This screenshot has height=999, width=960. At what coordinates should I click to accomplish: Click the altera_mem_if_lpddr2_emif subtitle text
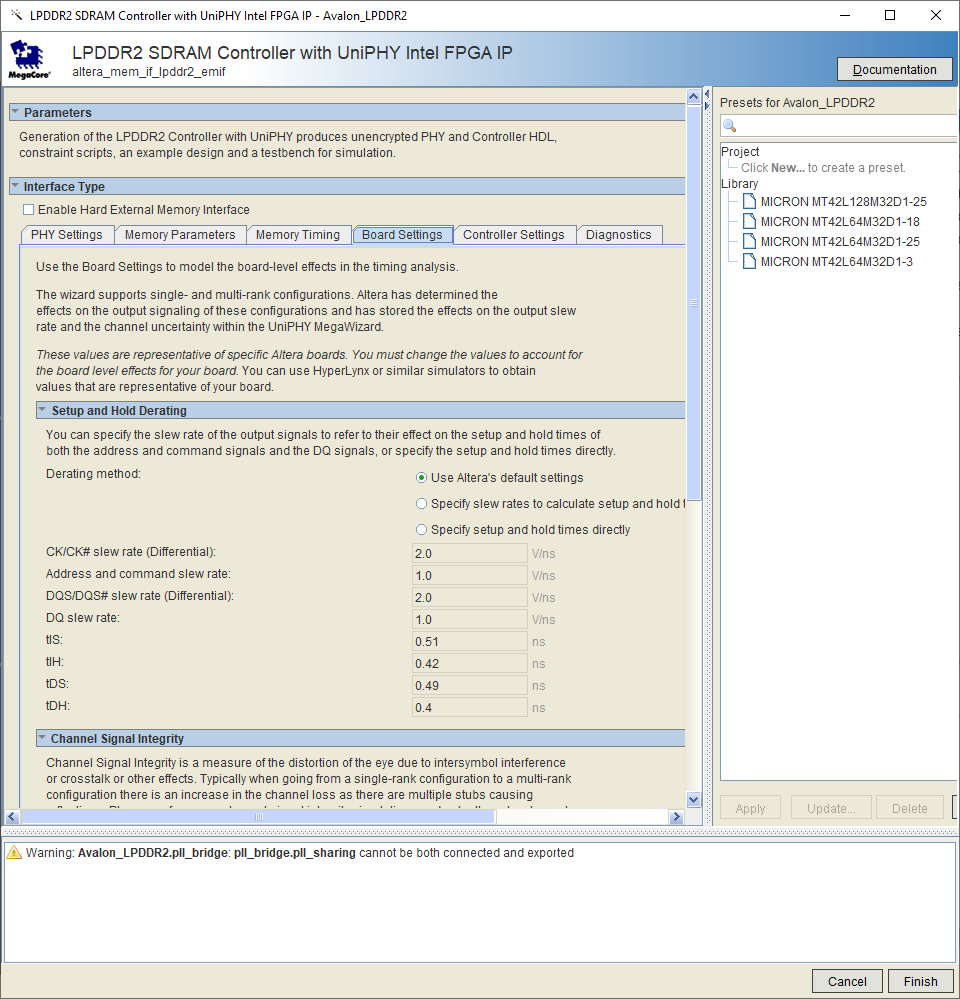coord(148,71)
